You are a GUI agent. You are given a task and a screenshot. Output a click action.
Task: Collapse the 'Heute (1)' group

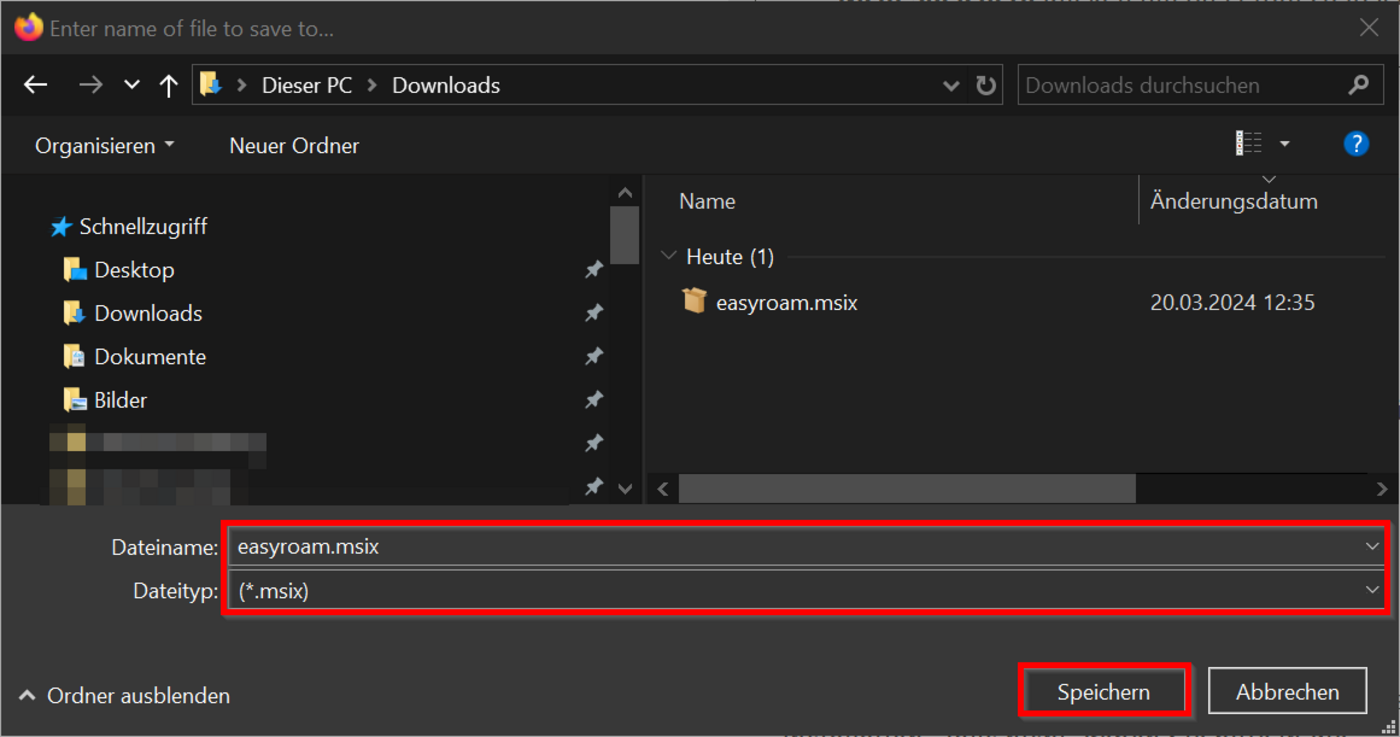(669, 257)
